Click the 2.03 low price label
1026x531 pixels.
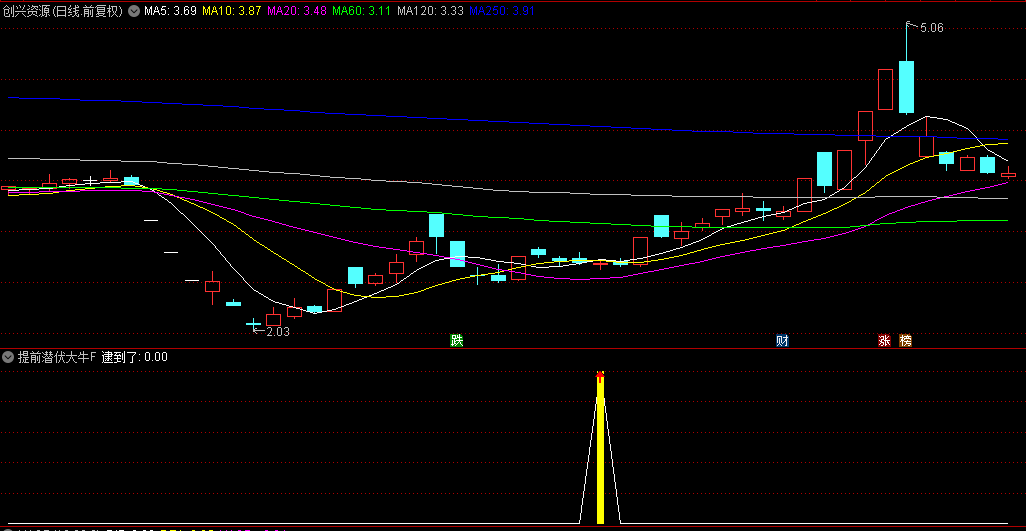[x=278, y=332]
